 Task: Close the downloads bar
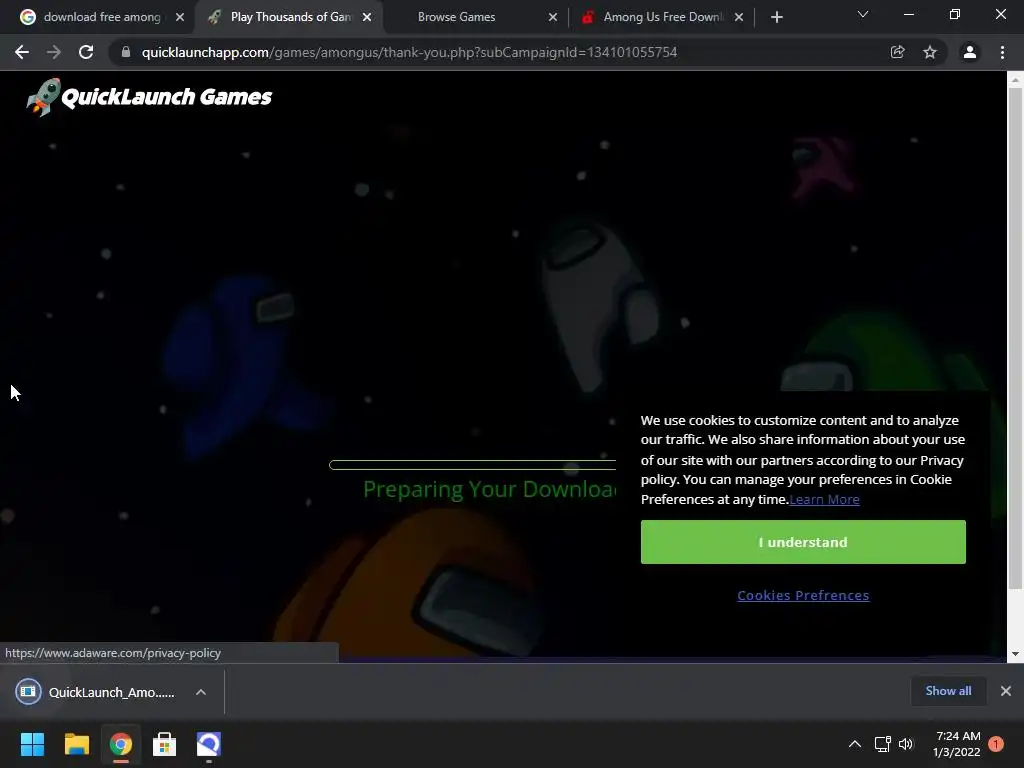tap(1006, 691)
